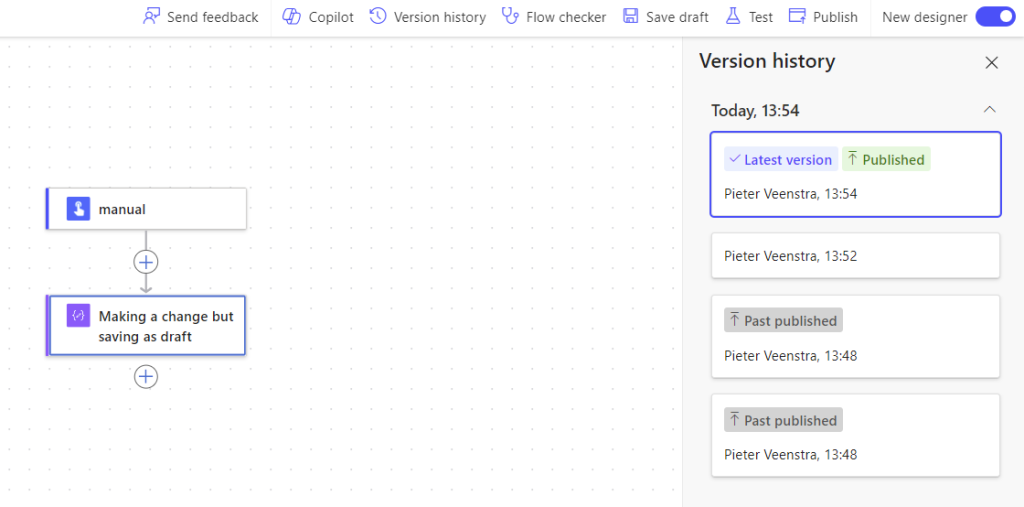Viewport: 1024px width, 507px height.
Task: Click the Send feedback person icon
Action: [152, 16]
